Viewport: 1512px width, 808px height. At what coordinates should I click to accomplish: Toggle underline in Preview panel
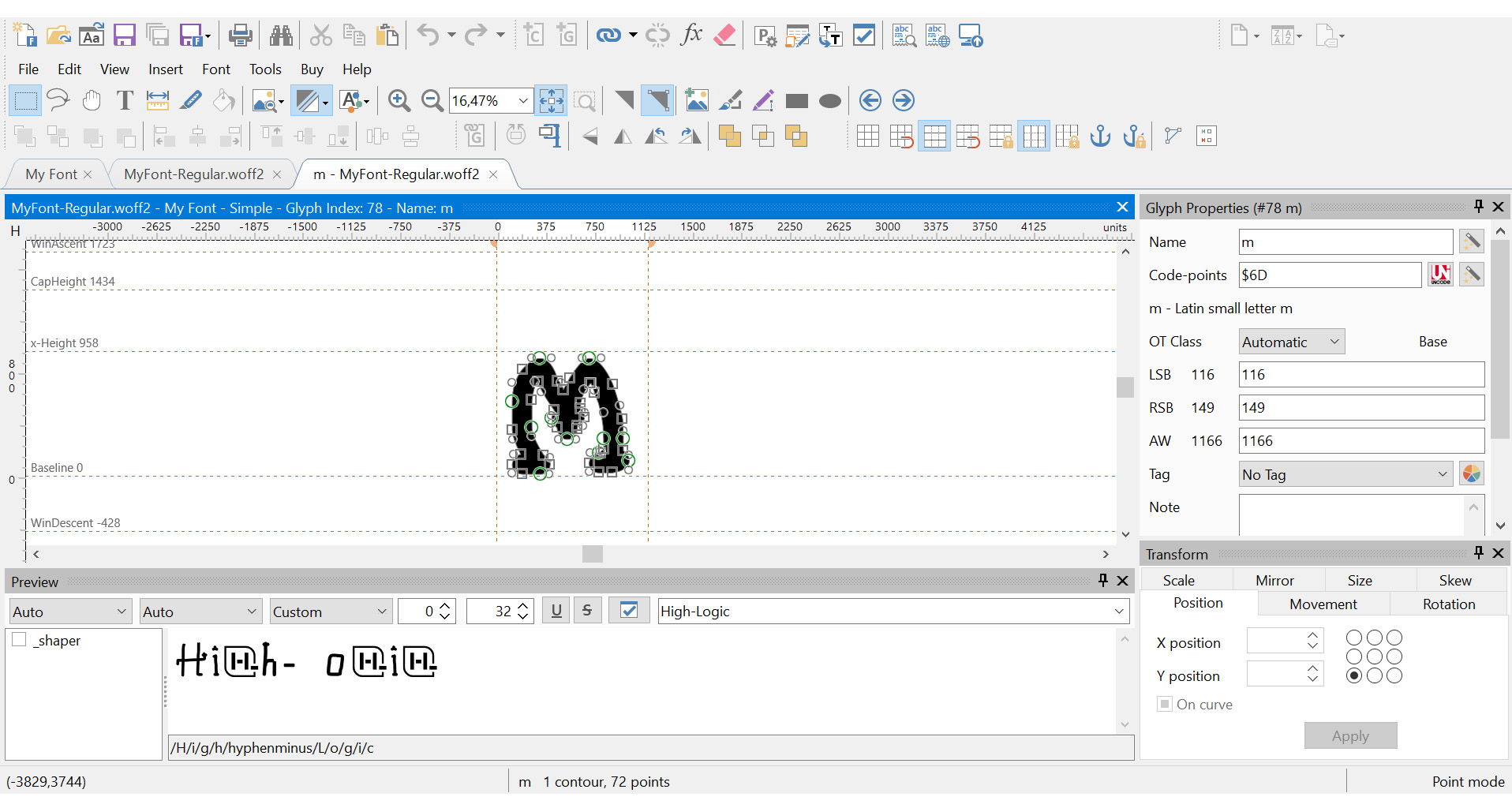click(x=556, y=611)
